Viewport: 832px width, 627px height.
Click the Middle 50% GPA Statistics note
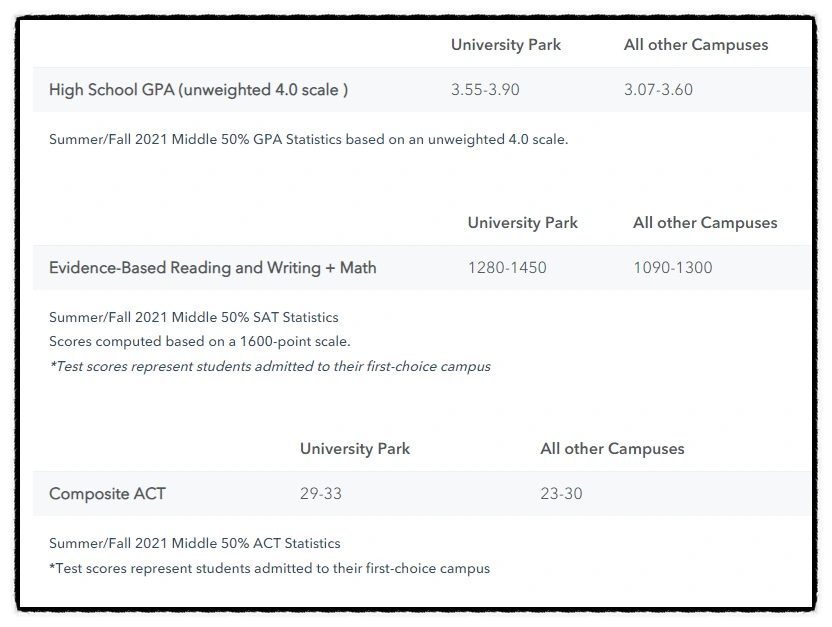pos(308,139)
